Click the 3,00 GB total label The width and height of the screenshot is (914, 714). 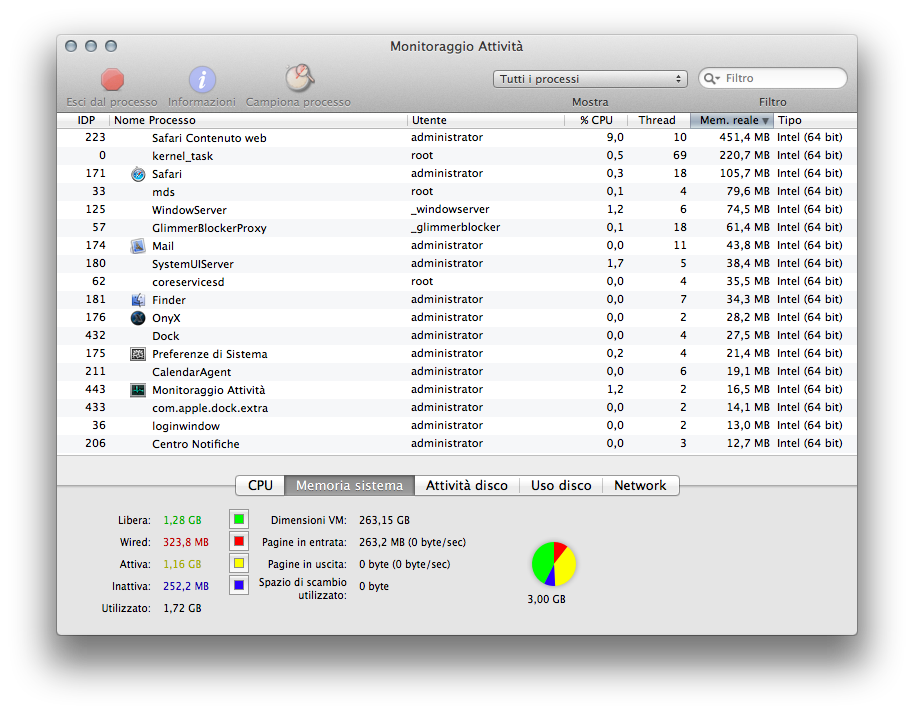(x=546, y=599)
